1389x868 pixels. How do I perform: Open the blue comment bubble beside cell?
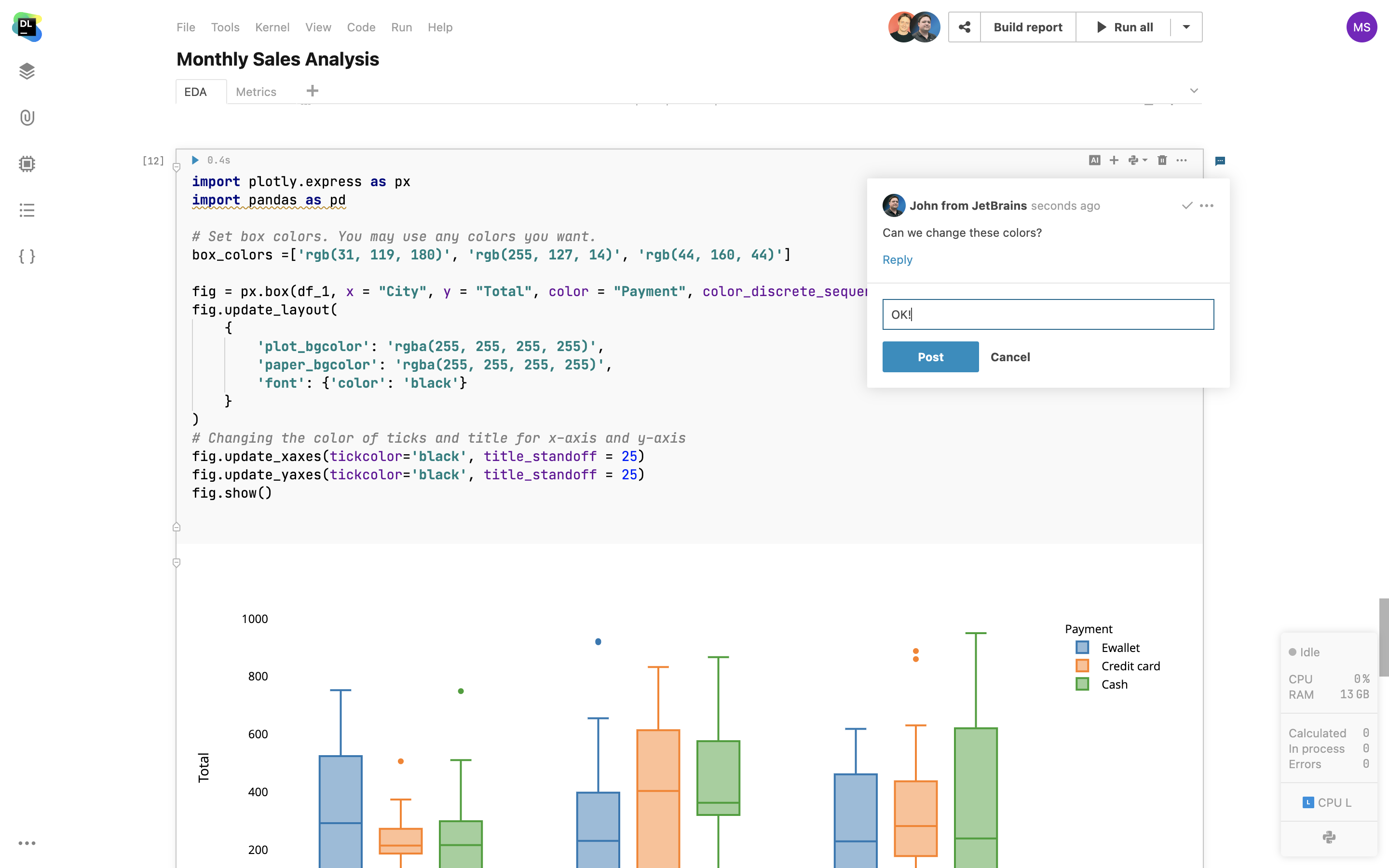[1220, 162]
